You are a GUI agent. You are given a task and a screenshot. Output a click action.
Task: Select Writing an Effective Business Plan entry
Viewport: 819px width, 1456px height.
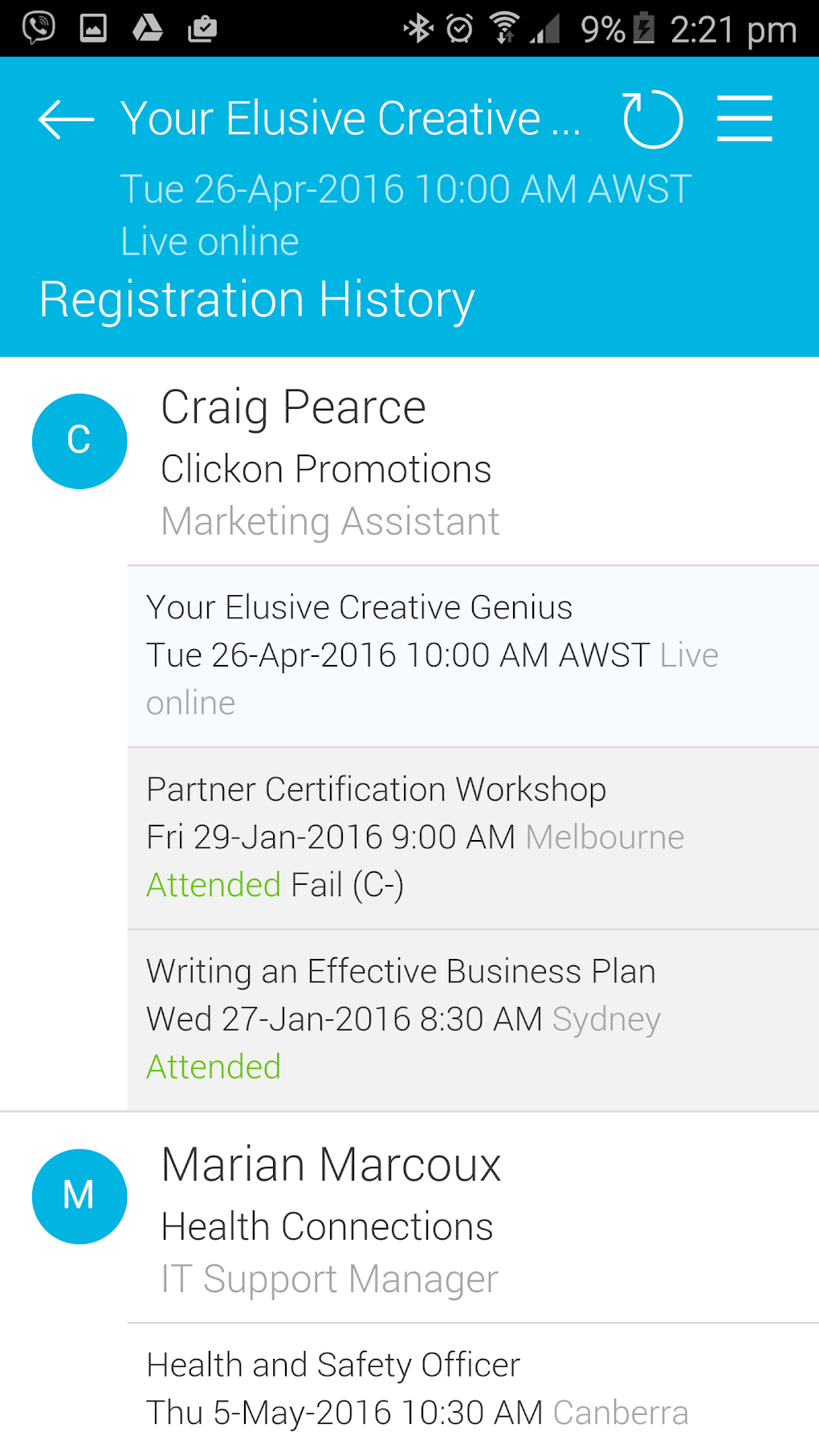coord(472,1020)
